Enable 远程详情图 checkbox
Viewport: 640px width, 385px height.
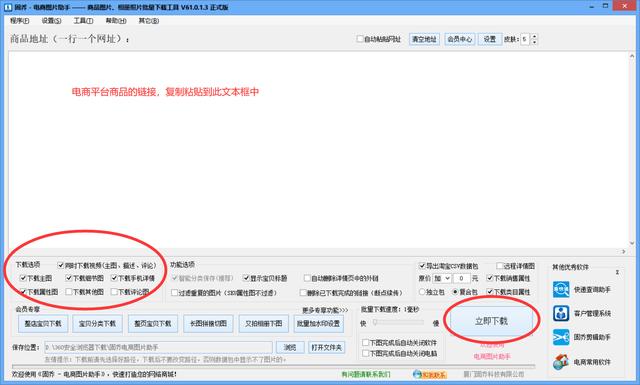(499, 266)
